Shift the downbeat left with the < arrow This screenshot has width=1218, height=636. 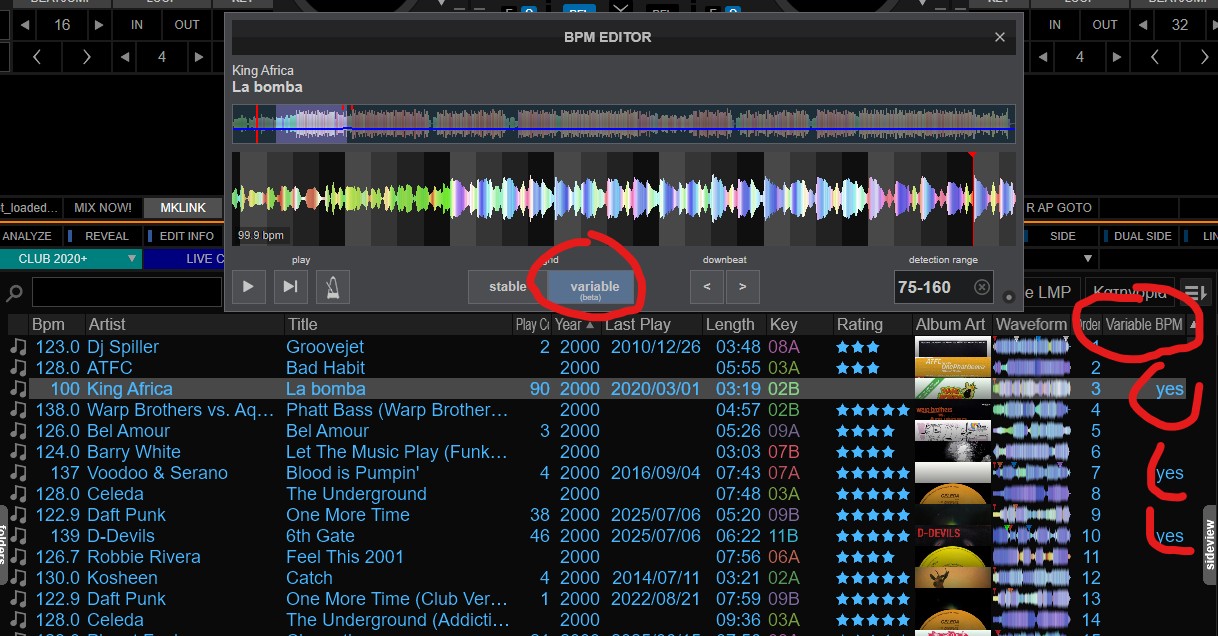pos(707,287)
